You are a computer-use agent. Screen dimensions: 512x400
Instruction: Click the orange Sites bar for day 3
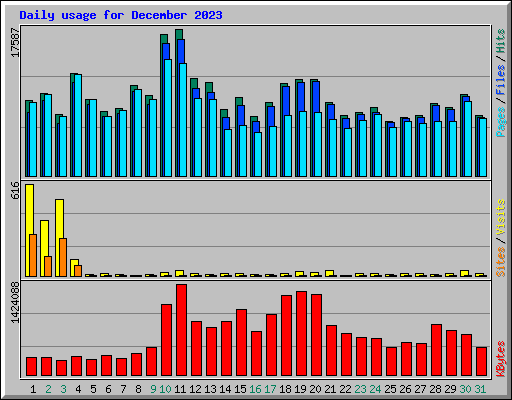pyautogui.click(x=63, y=257)
